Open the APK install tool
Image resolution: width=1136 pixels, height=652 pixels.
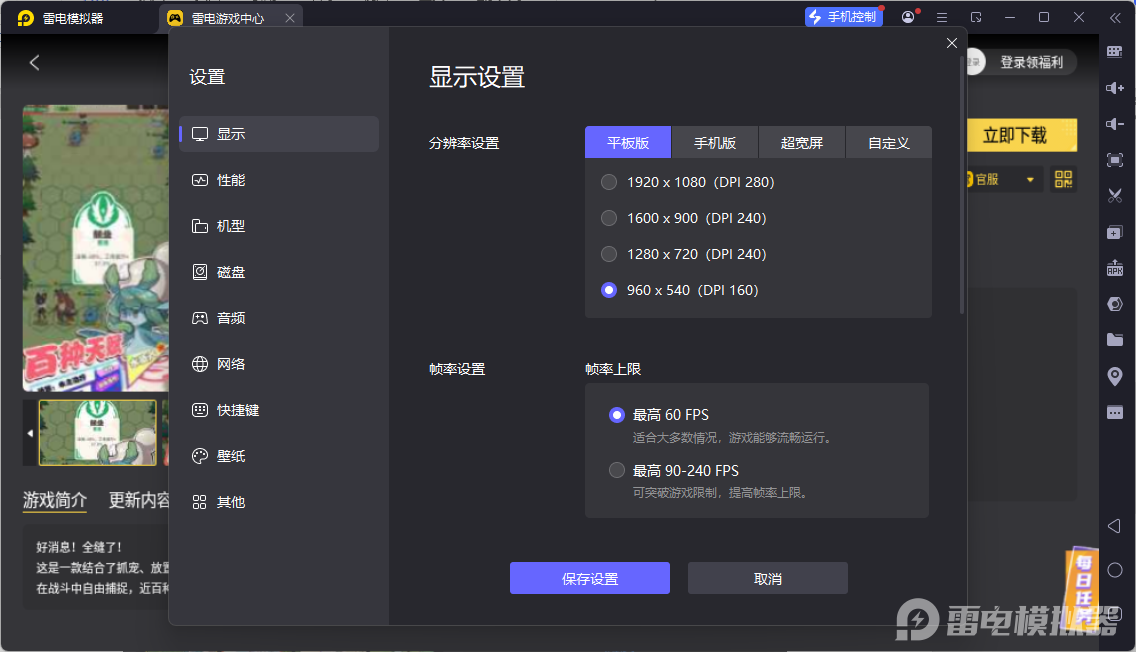point(1114,268)
